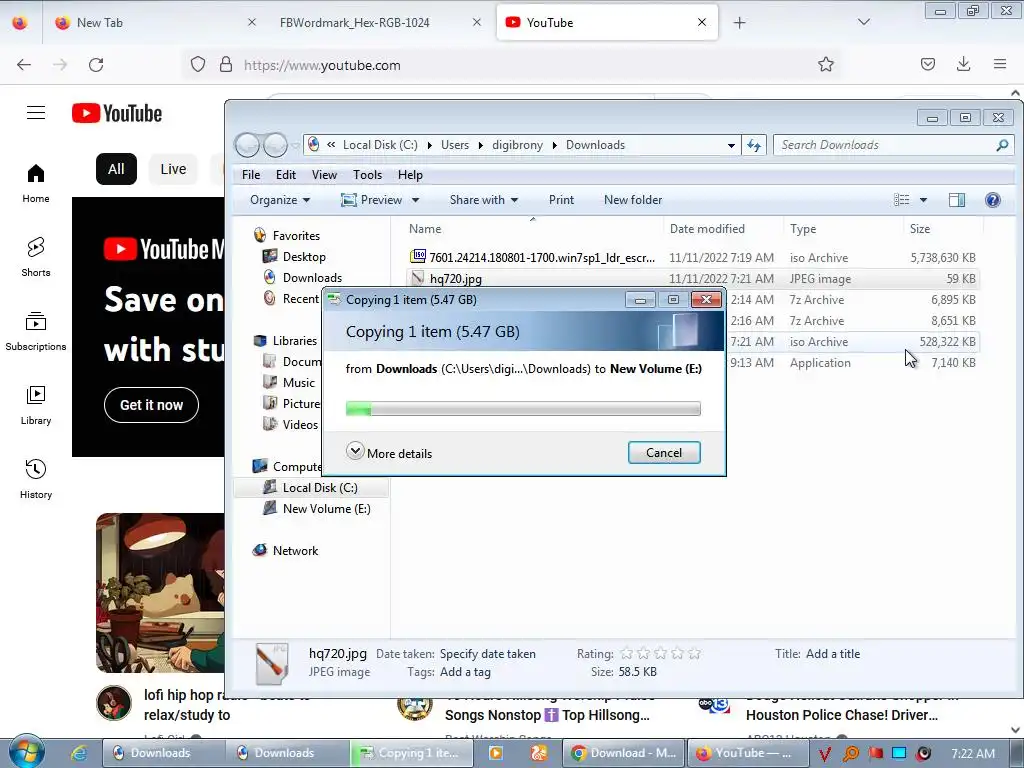The width and height of the screenshot is (1024, 768).
Task: Select Local Disk (C:) in navigation pane
Action: tap(310, 488)
